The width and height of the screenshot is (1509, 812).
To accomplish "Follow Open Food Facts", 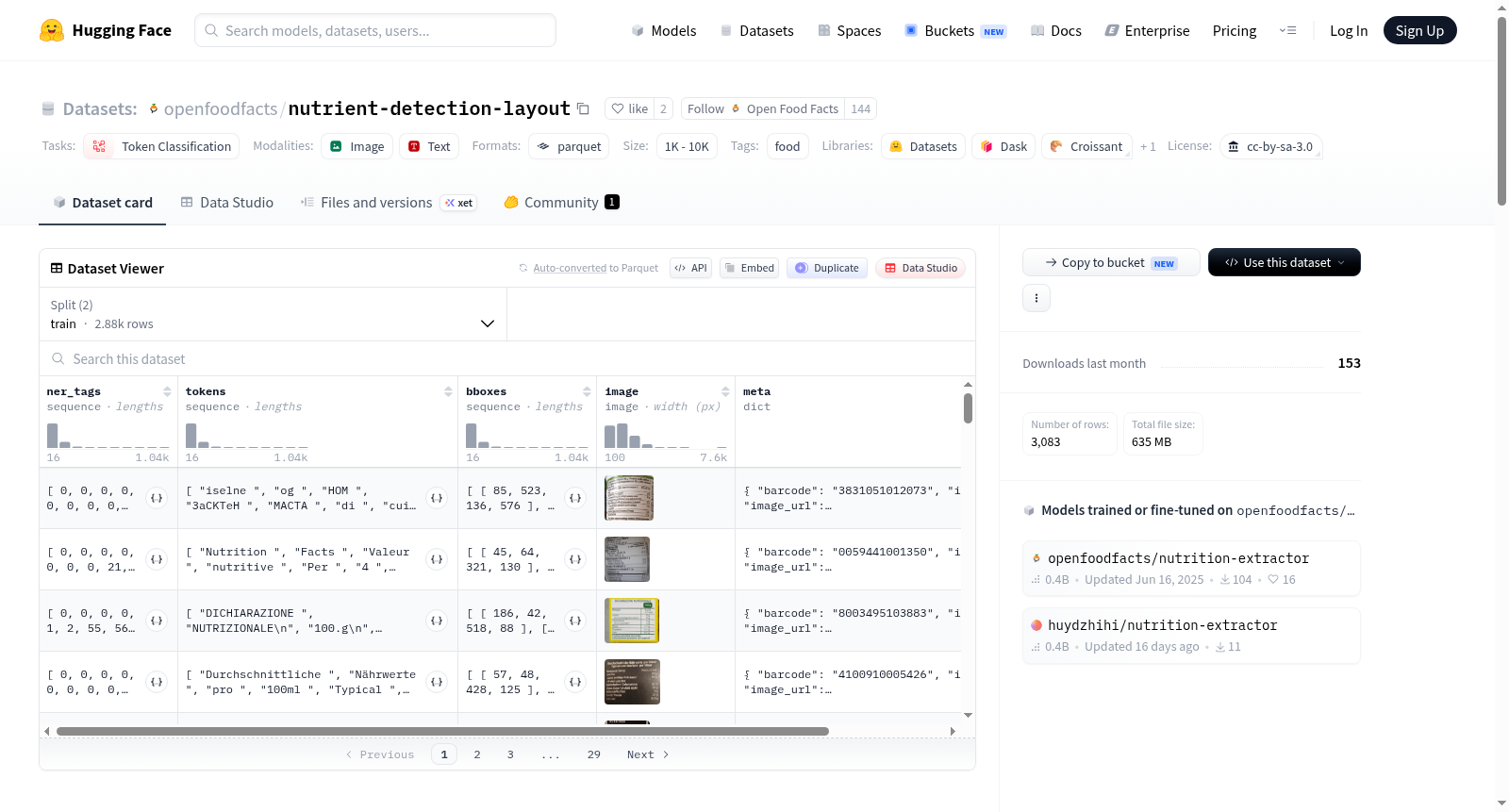I will [x=763, y=108].
